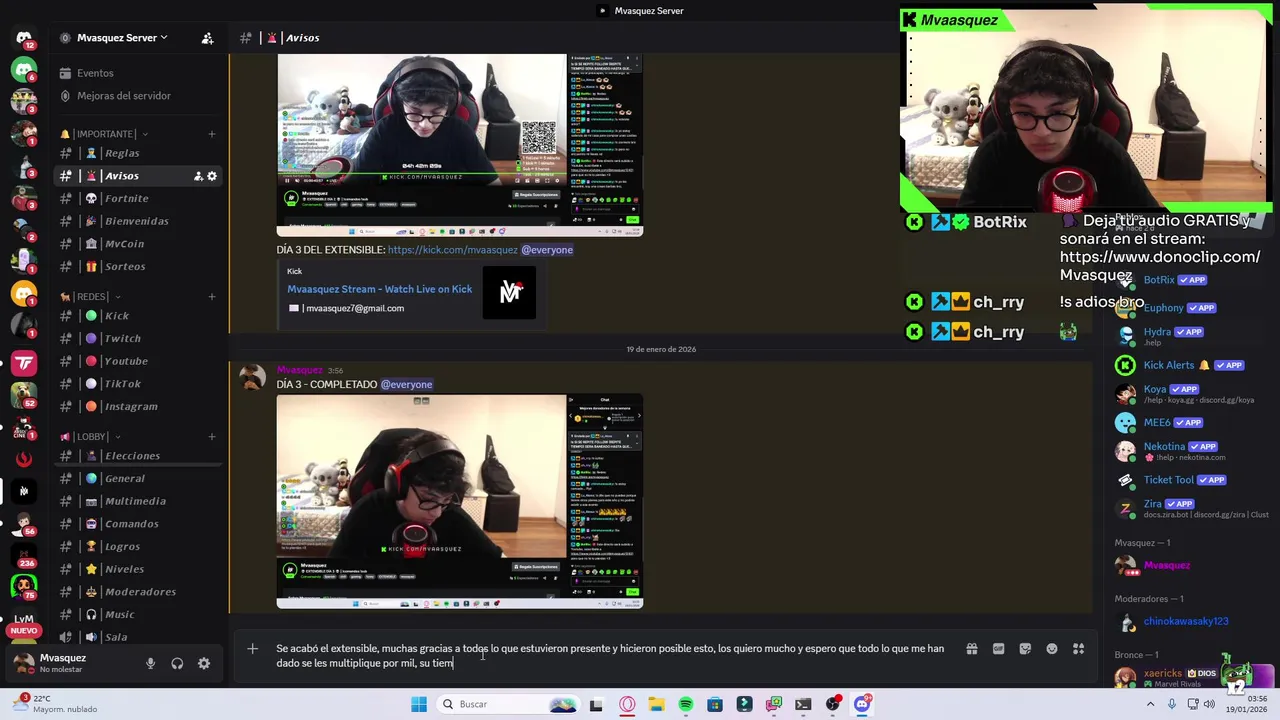The height and width of the screenshot is (720, 1280).
Task: Select the Kick channel
Action: coord(136,316)
